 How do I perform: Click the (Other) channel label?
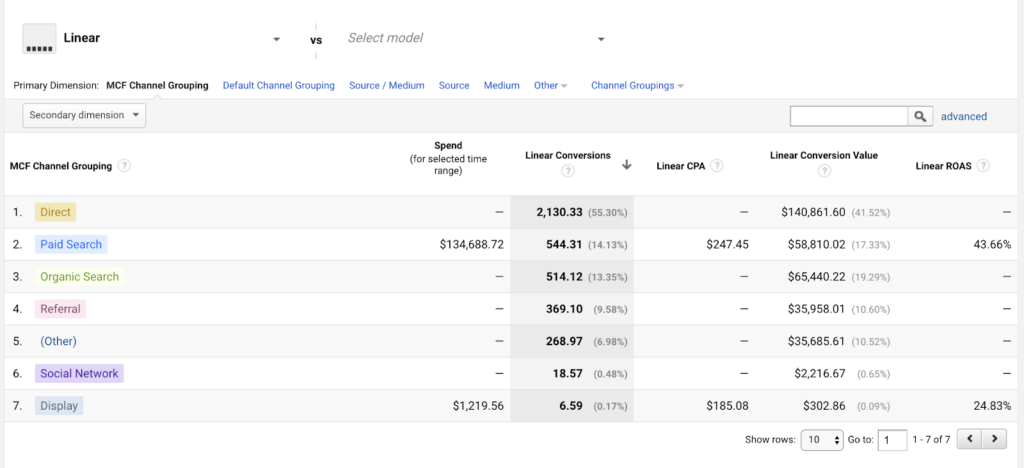coord(58,341)
